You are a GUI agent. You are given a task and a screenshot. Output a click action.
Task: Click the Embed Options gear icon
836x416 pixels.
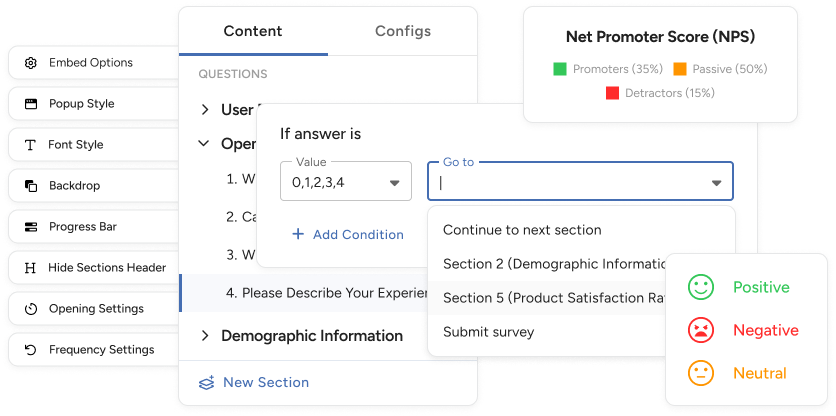[x=30, y=63]
